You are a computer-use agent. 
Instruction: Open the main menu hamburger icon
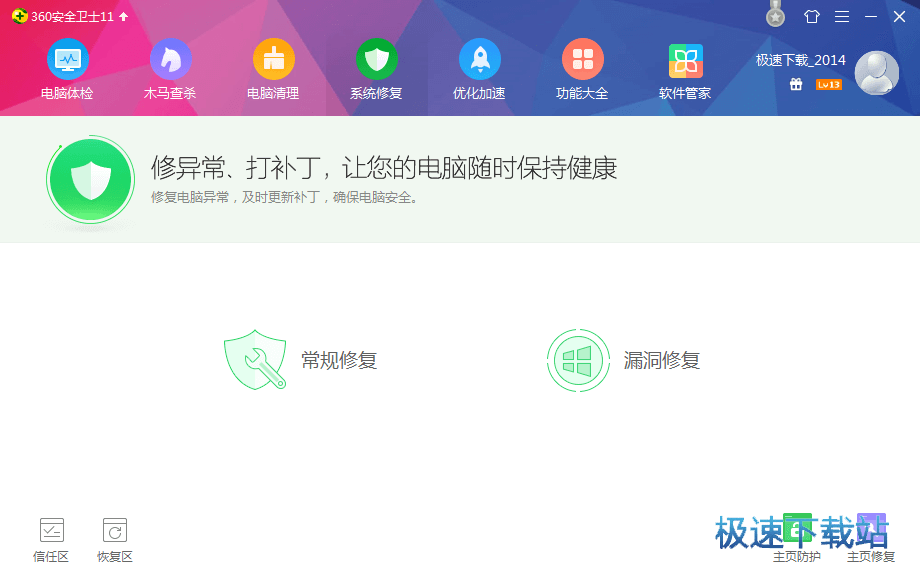pos(842,16)
